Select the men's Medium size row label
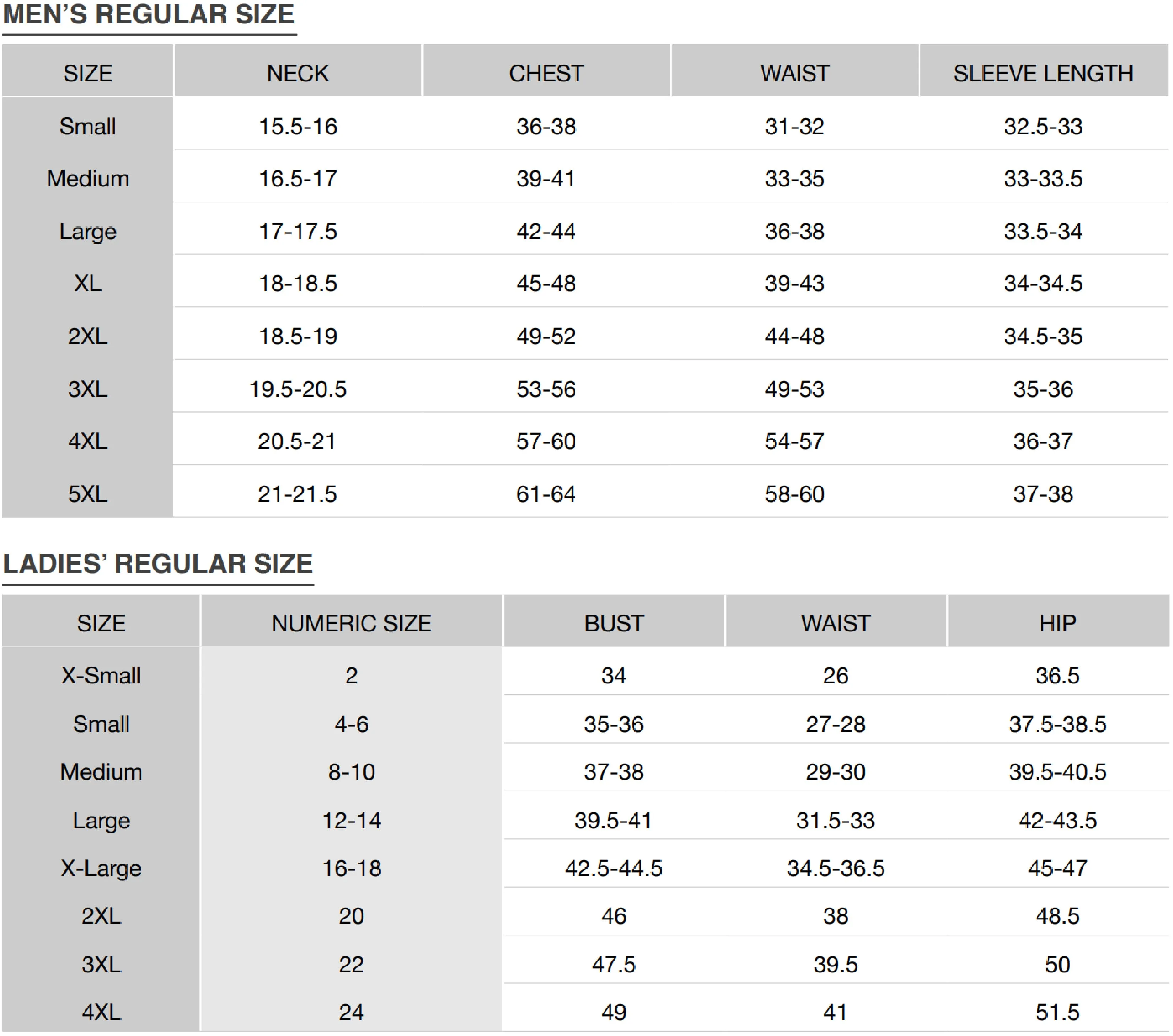Viewport: 1173px width, 1036px height. (x=88, y=178)
